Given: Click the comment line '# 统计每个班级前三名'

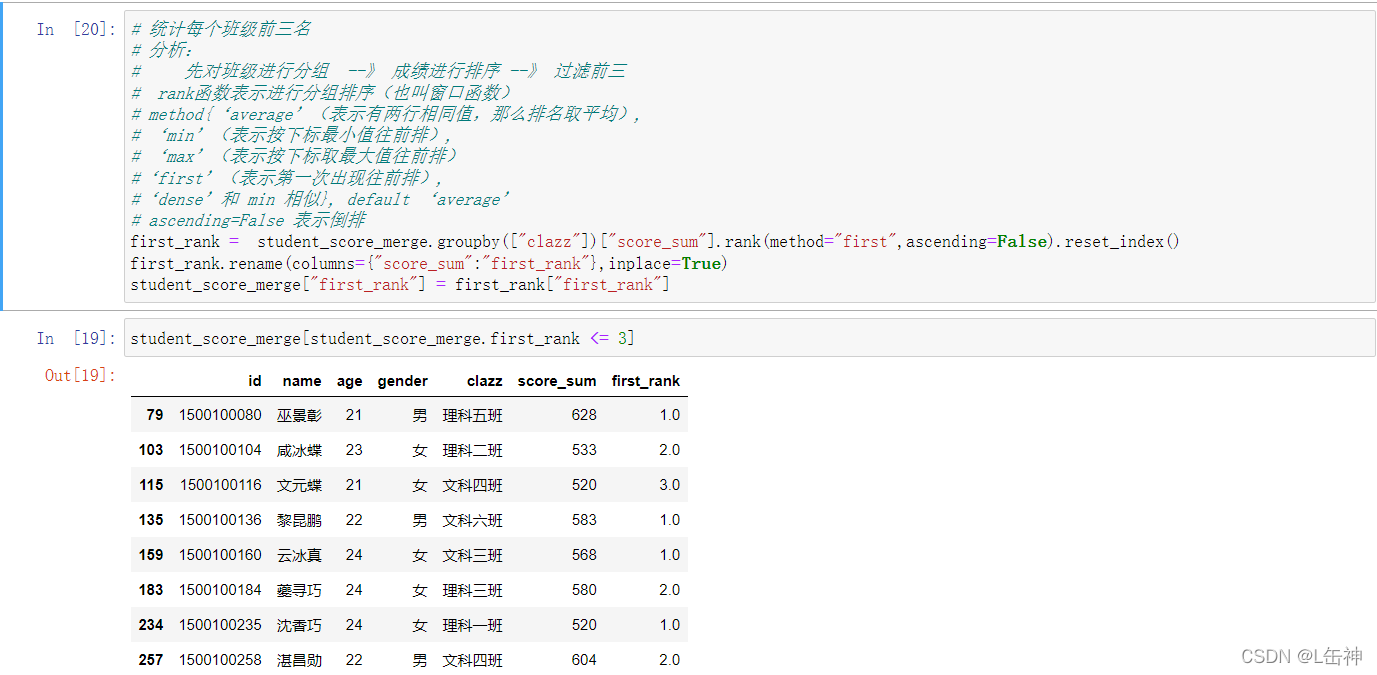Looking at the screenshot, I should click(221, 29).
